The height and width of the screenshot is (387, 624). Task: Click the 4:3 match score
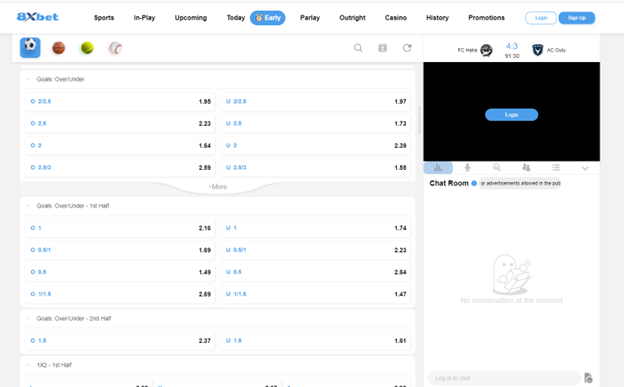(512, 46)
